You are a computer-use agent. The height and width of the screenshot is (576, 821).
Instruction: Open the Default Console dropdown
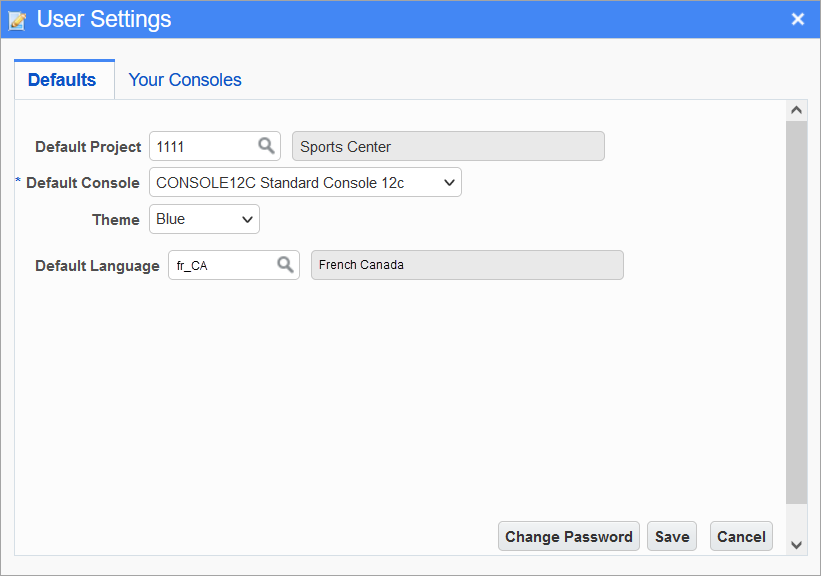click(x=305, y=182)
